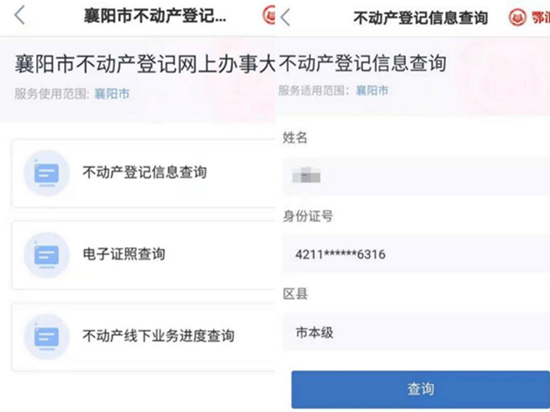Click 襄阳市 link under 服务使用范围
This screenshot has width=550, height=412.
click(x=112, y=94)
